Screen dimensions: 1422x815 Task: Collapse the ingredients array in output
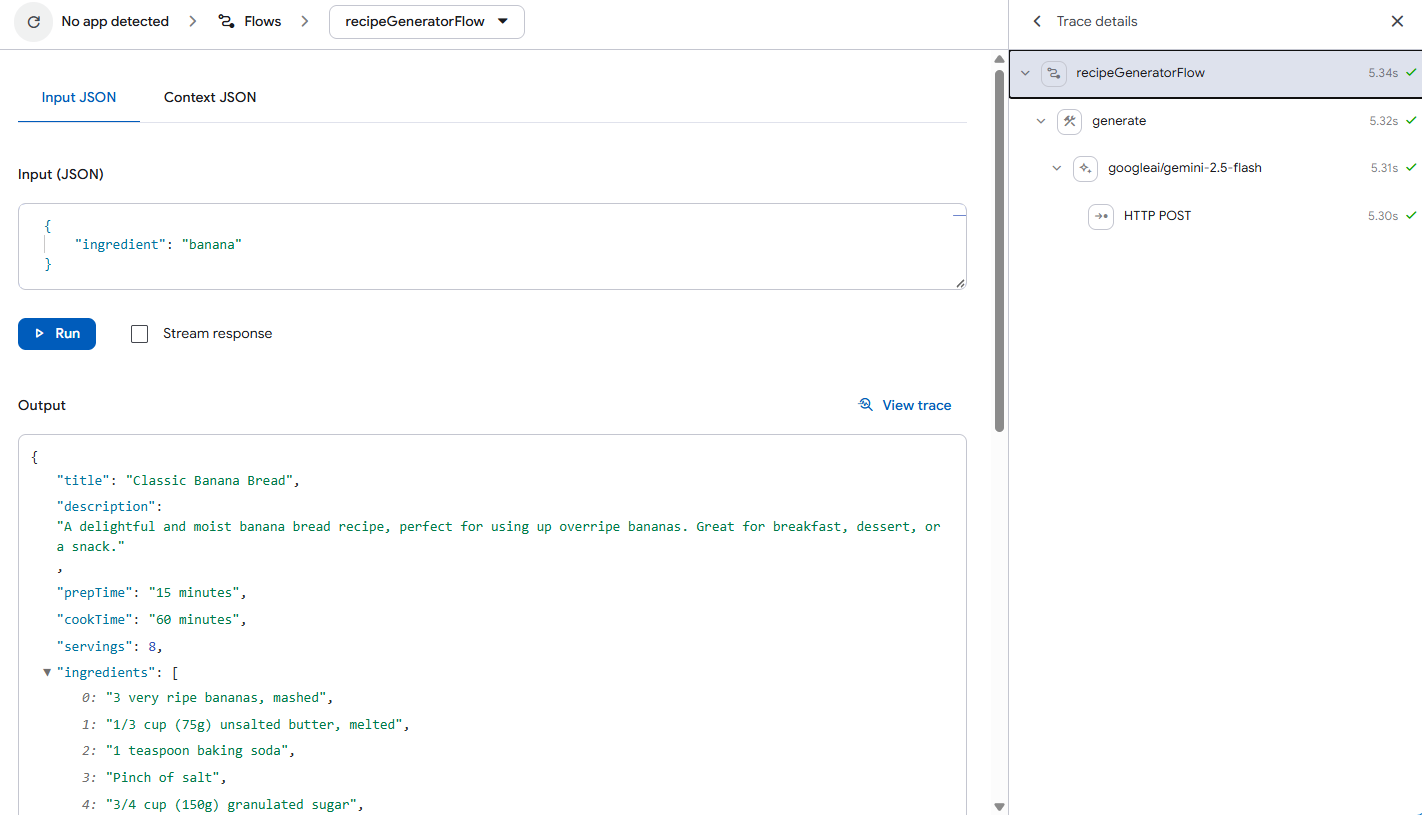point(47,673)
